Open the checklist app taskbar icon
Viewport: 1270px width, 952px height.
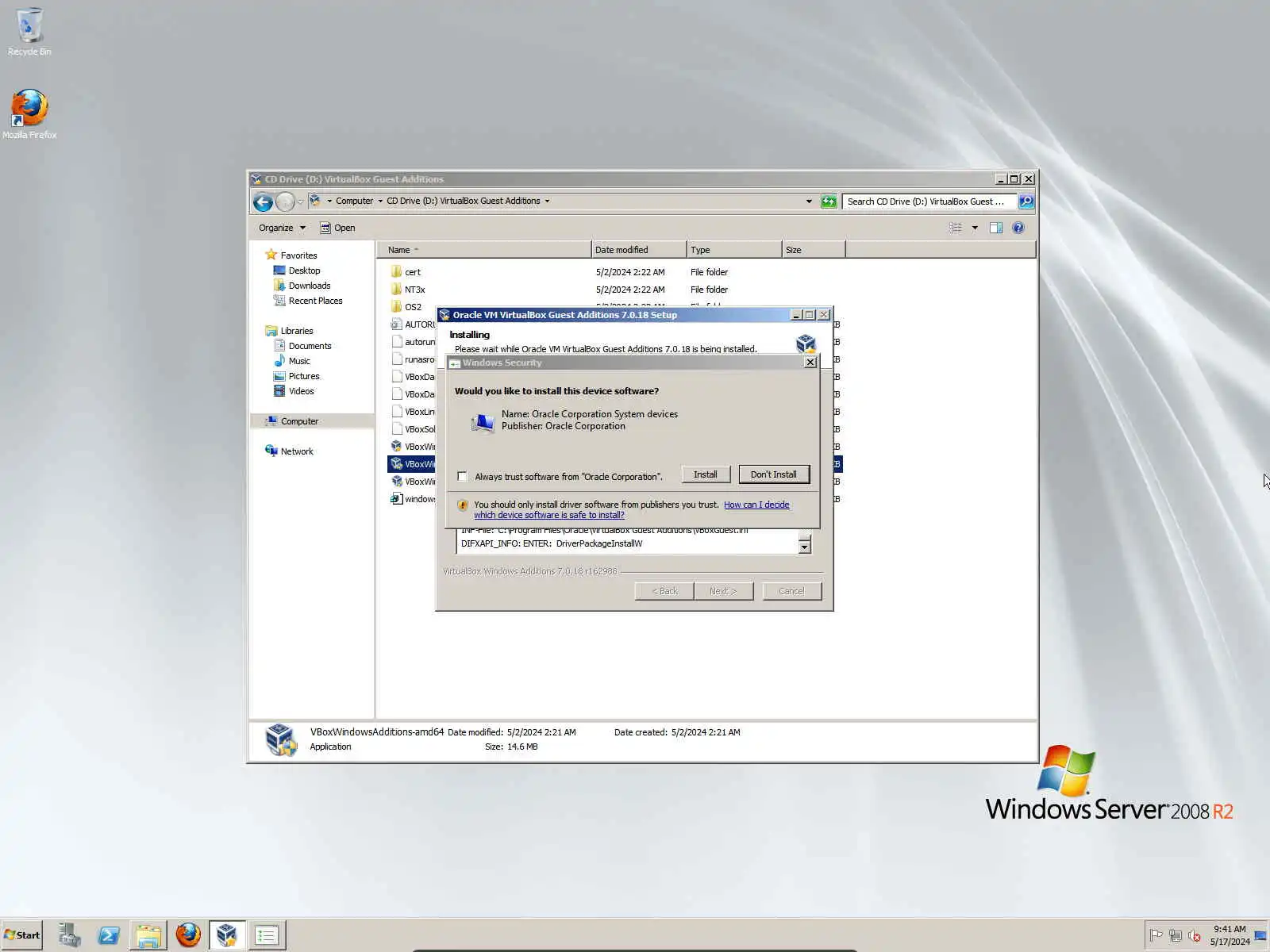267,935
